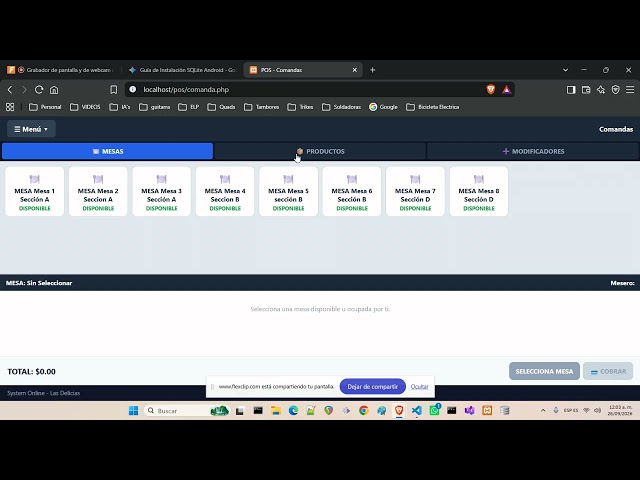
Task: Open the Google bookmark
Action: click(x=383, y=107)
